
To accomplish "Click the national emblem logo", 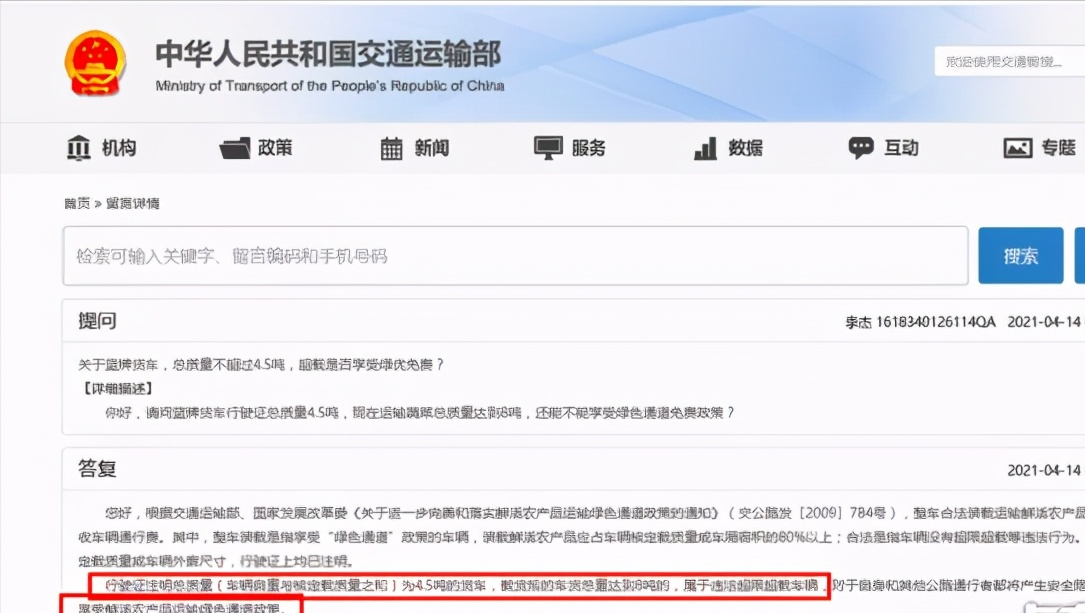I will tap(95, 64).
